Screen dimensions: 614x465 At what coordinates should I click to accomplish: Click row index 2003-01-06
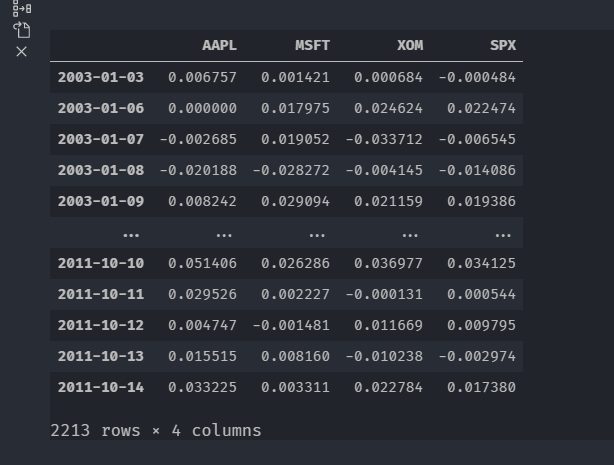click(x=101, y=108)
